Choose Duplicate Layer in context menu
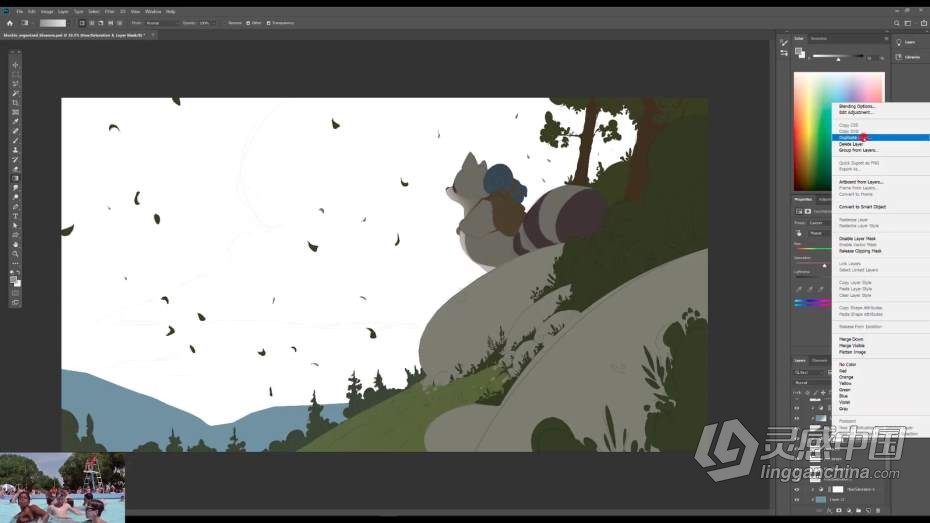Image resolution: width=930 pixels, height=523 pixels. [881, 138]
